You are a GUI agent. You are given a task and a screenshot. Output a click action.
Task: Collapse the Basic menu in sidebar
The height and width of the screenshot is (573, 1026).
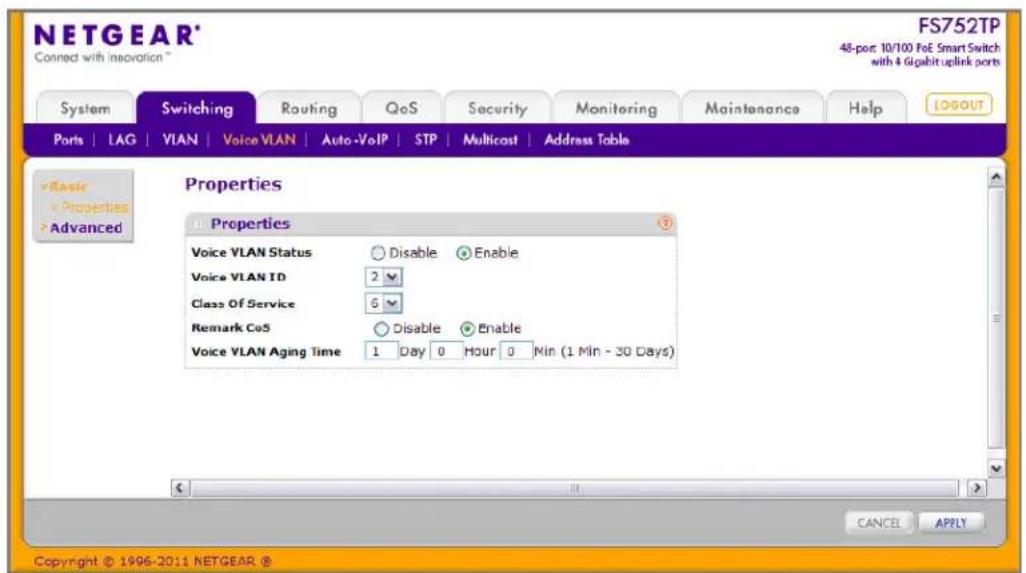coord(64,186)
